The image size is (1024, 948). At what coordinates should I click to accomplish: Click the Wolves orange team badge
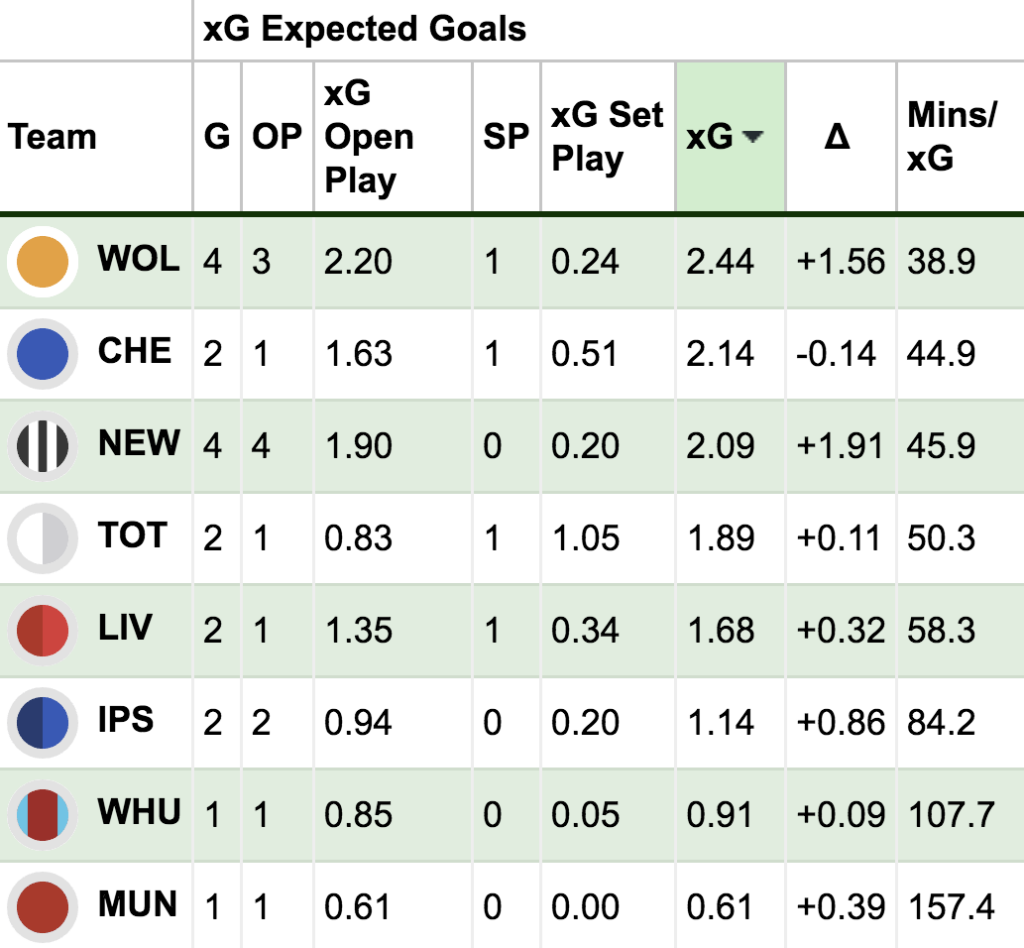[42, 262]
